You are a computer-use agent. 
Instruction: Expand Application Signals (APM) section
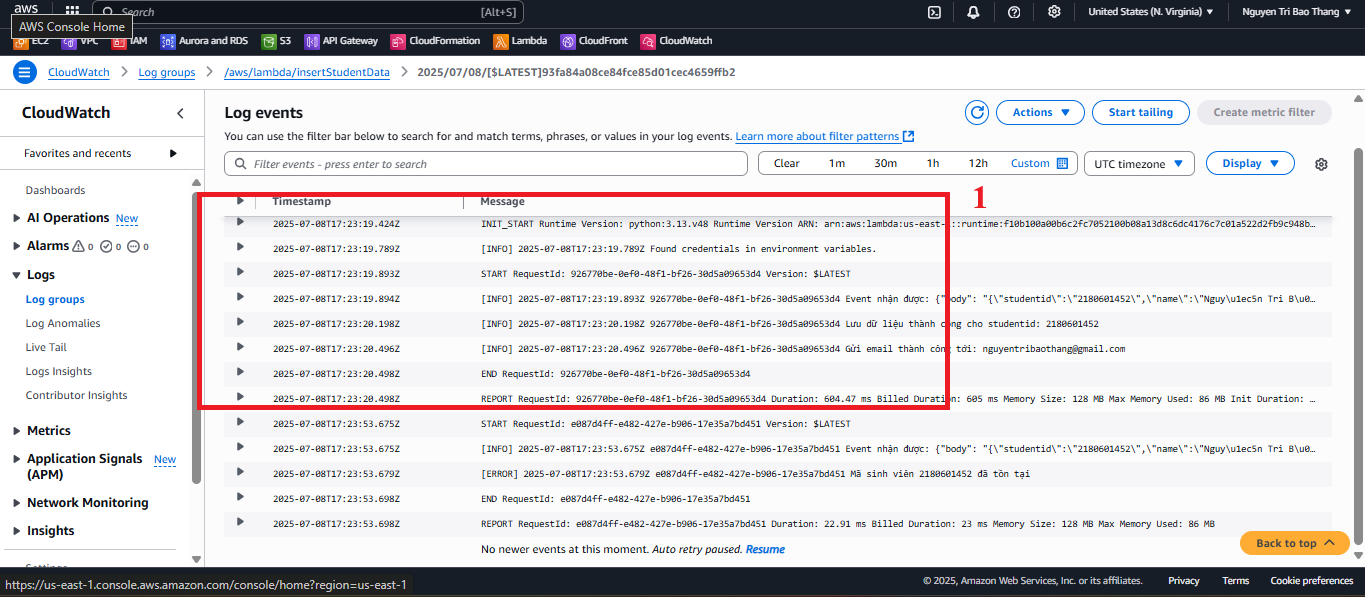click(x=17, y=459)
